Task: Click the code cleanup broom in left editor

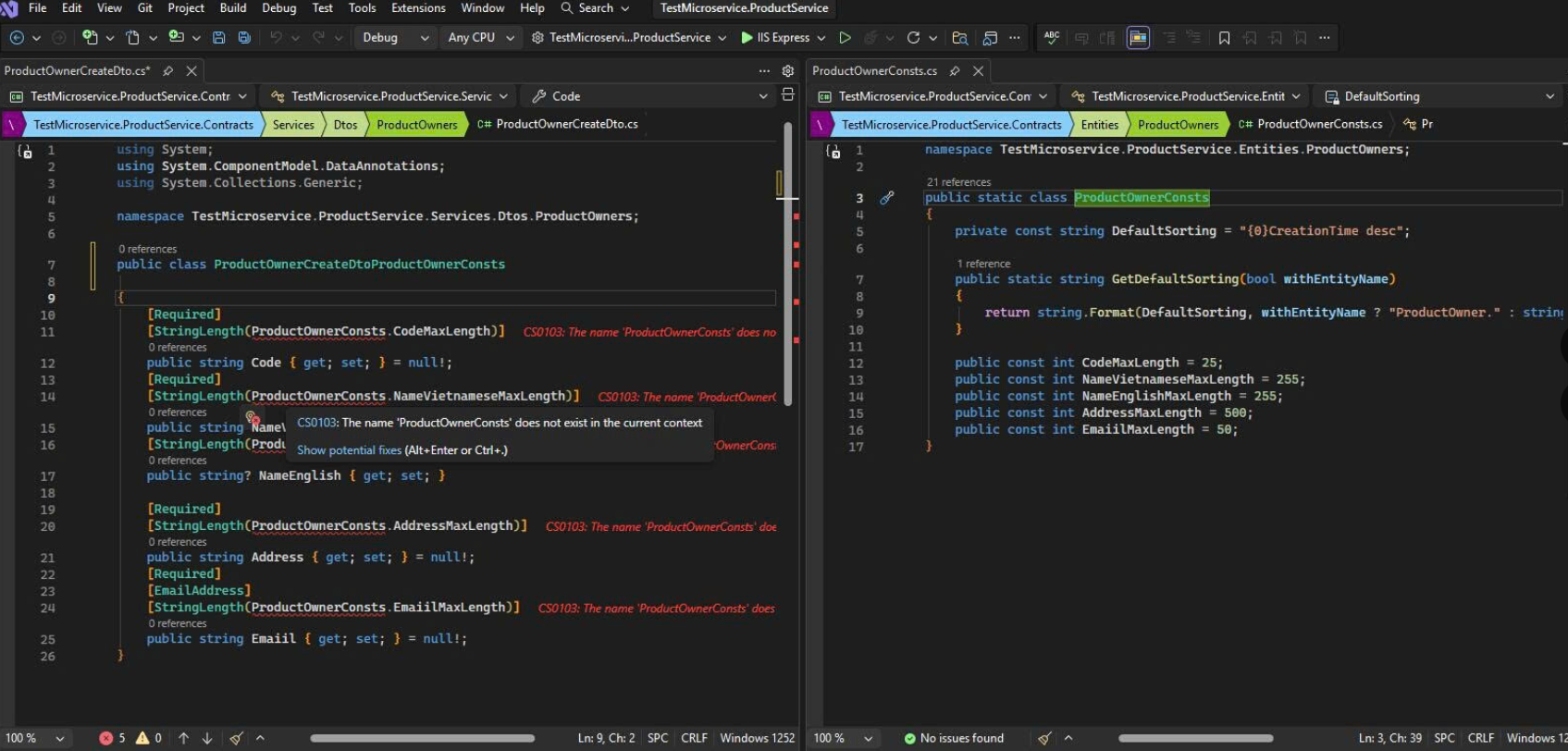Action: tap(237, 738)
